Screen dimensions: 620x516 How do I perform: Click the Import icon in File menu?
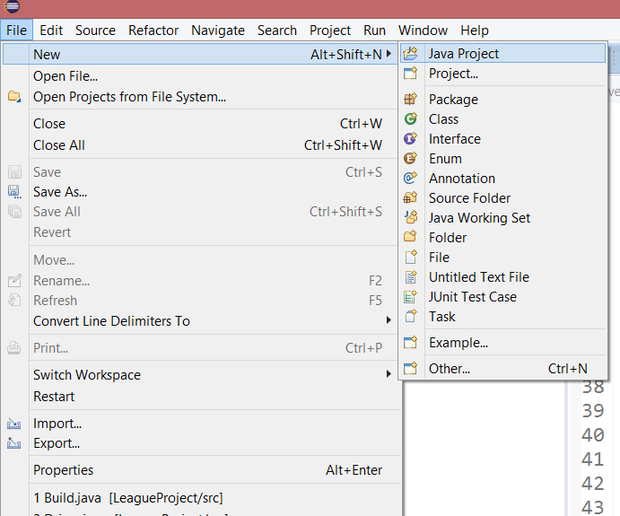point(14,424)
